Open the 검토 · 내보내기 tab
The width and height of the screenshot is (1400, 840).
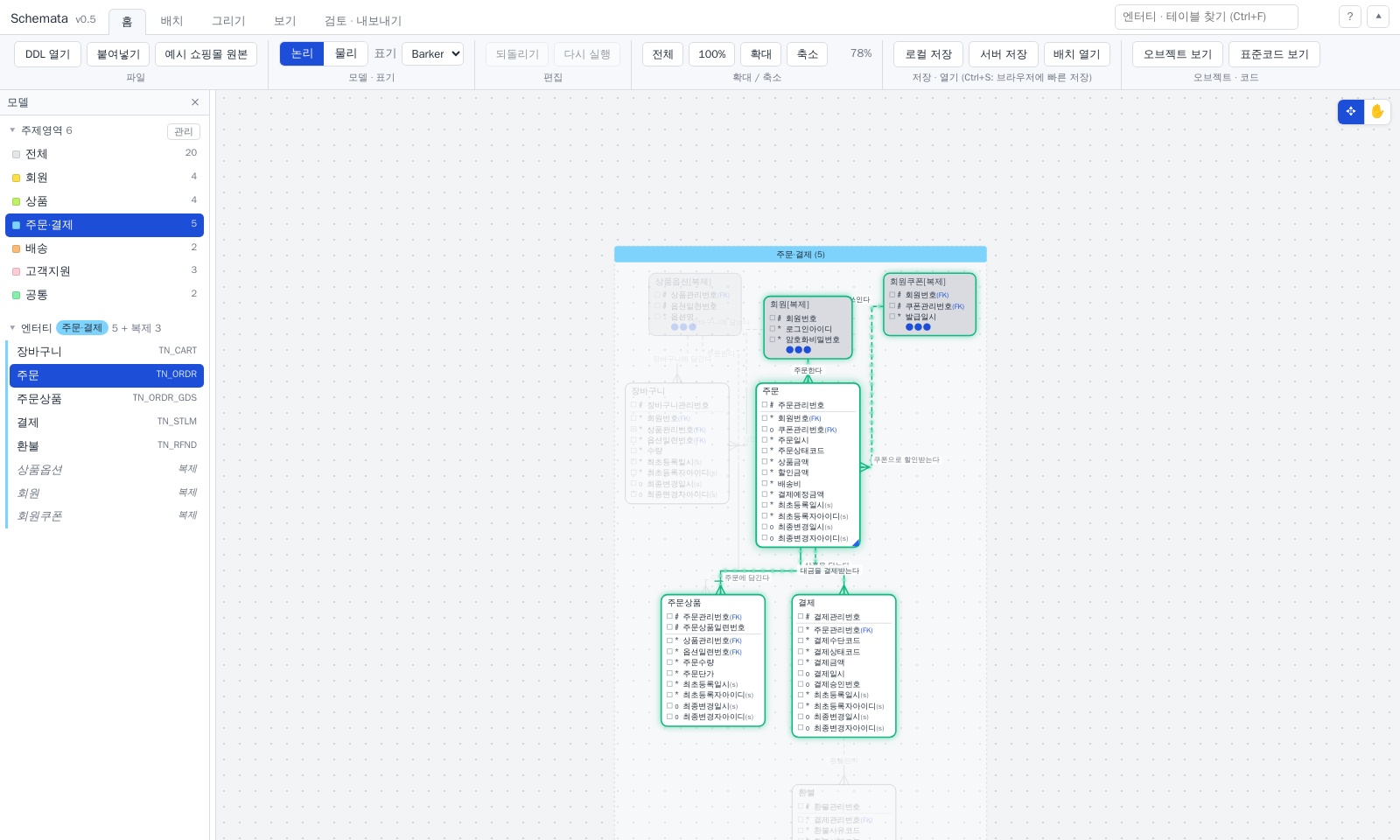[363, 21]
